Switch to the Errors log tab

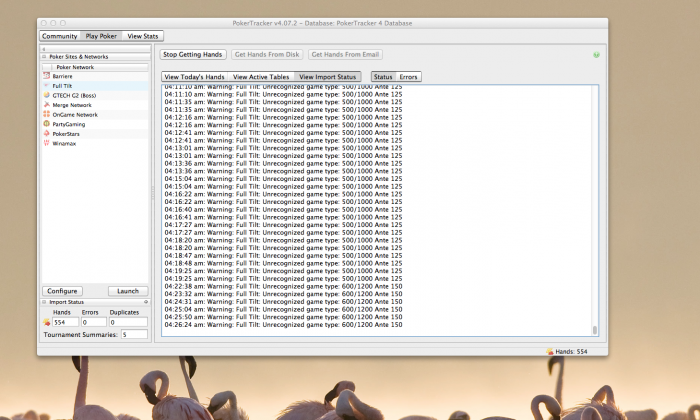(408, 77)
